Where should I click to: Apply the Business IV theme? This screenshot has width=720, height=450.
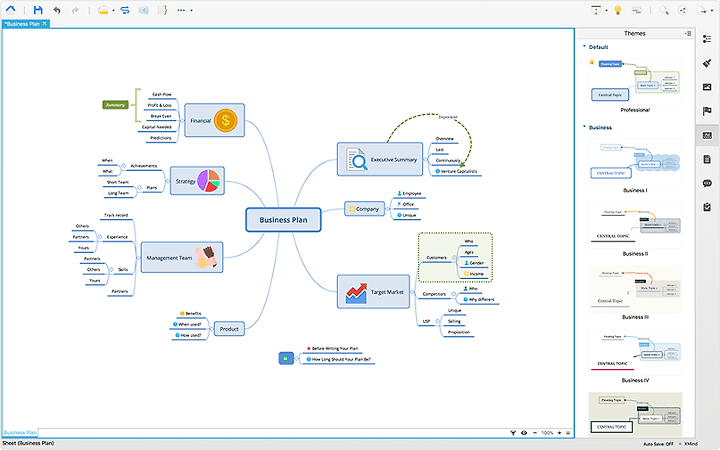click(x=635, y=352)
